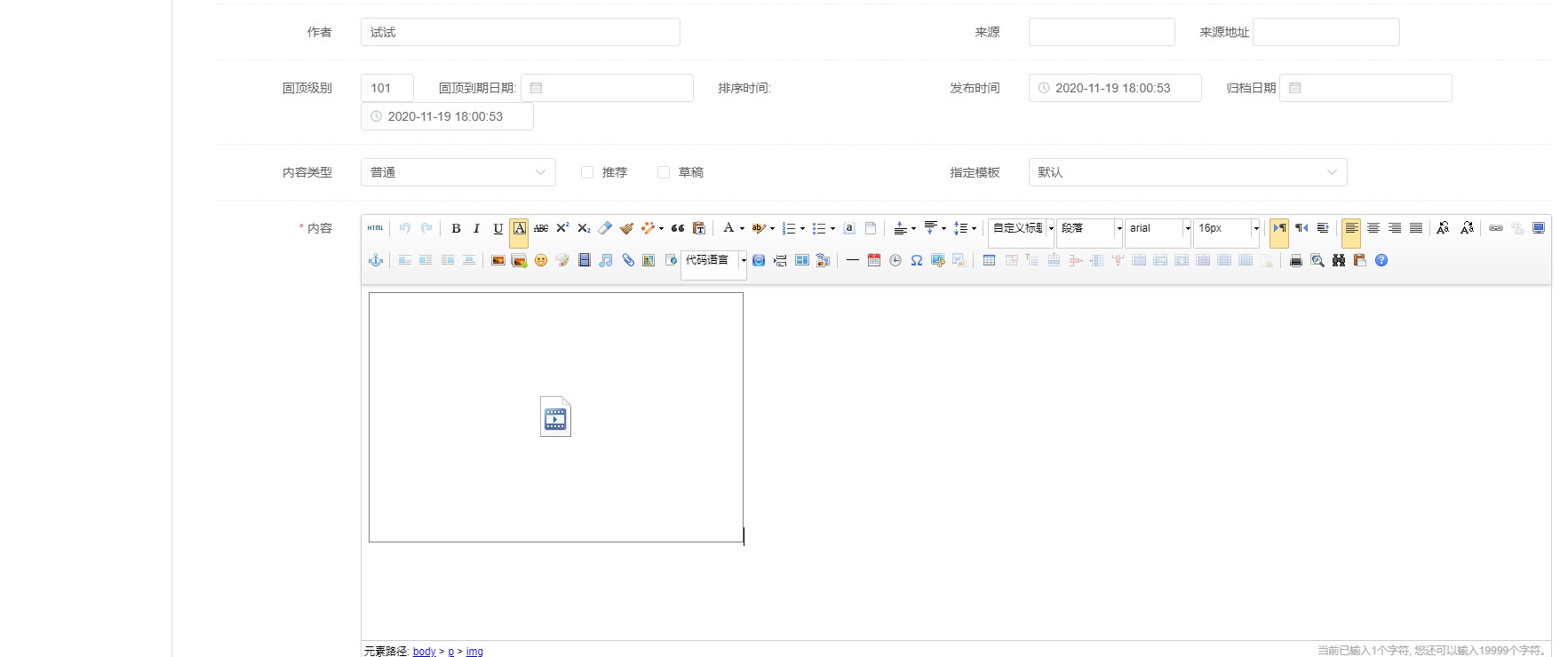This screenshot has height=657, width=1568.
Task: Insert emoticon using smiley face icon
Action: coord(541,260)
